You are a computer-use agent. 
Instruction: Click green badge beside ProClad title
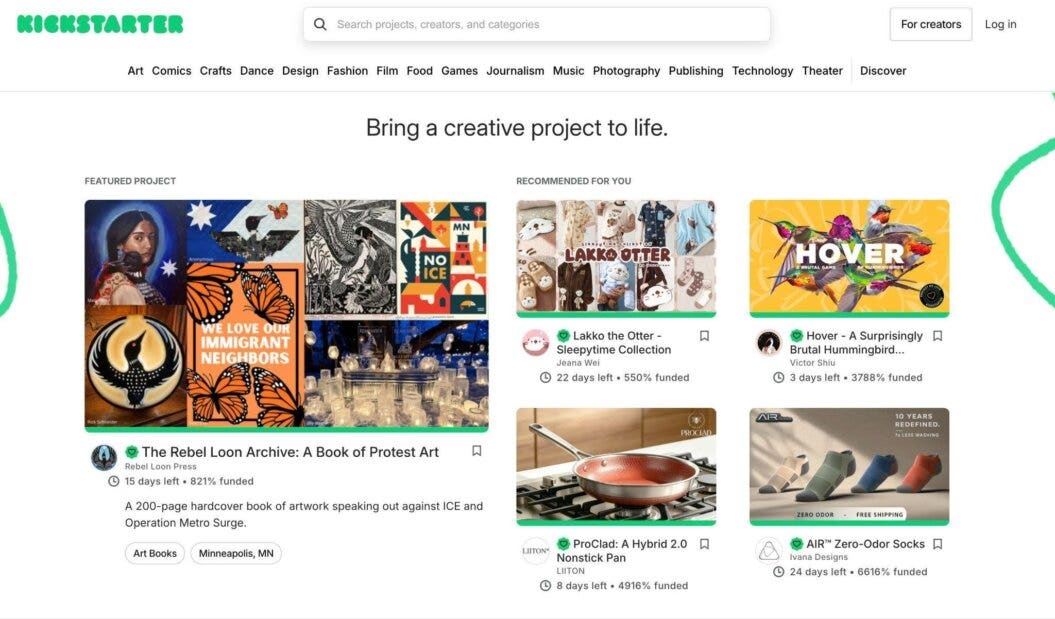[563, 544]
